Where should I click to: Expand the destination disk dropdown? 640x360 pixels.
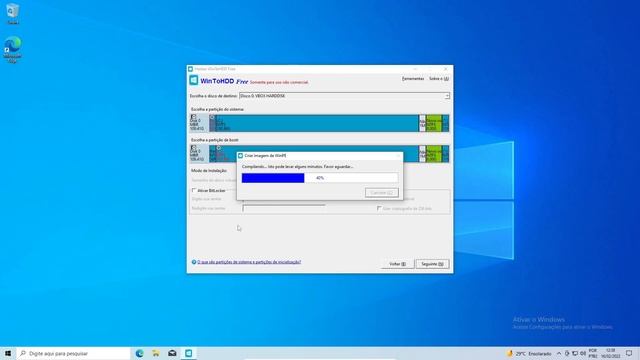coord(447,96)
